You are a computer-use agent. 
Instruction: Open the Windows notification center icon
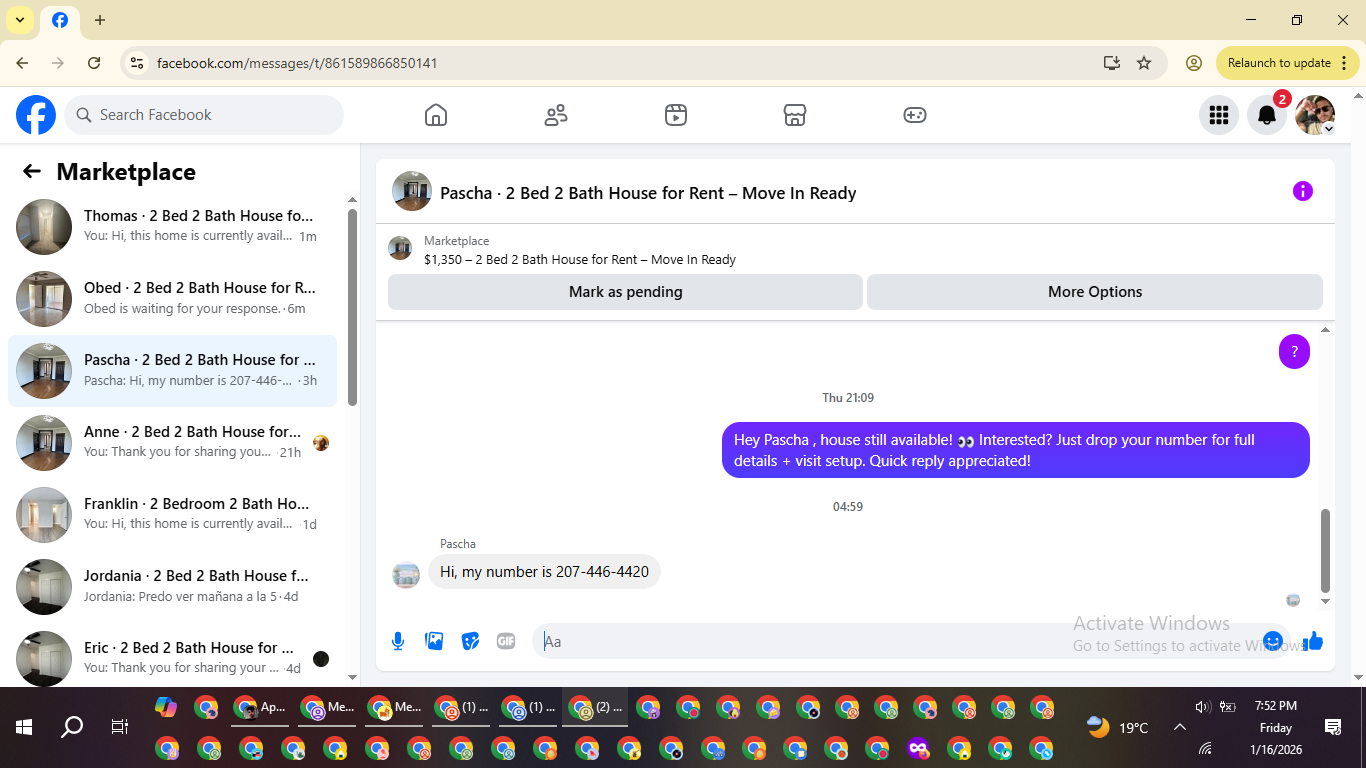pos(1333,728)
